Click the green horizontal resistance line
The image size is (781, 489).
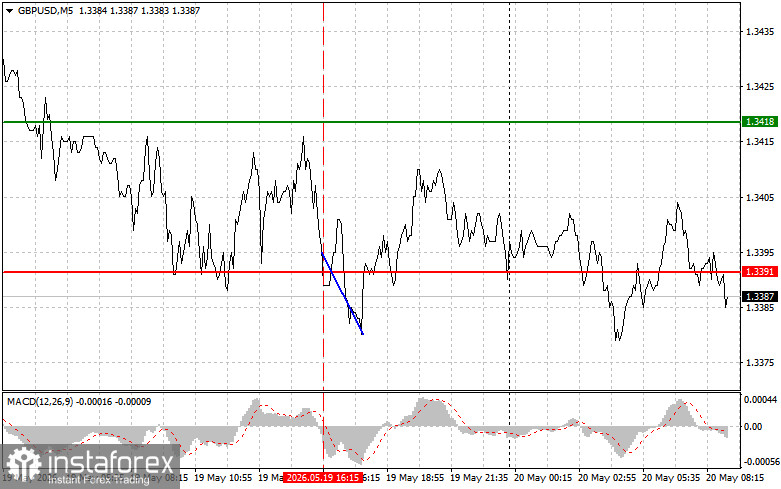point(371,122)
